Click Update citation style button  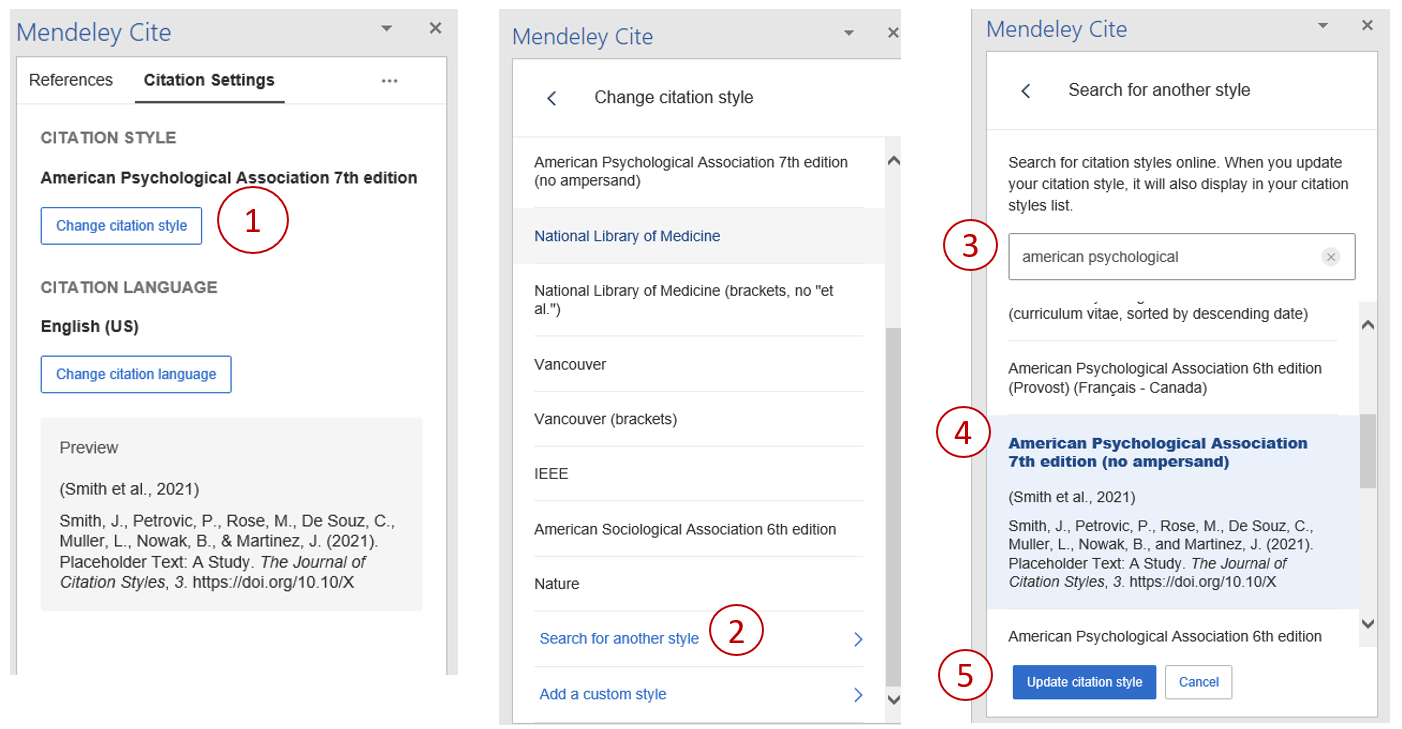1084,682
